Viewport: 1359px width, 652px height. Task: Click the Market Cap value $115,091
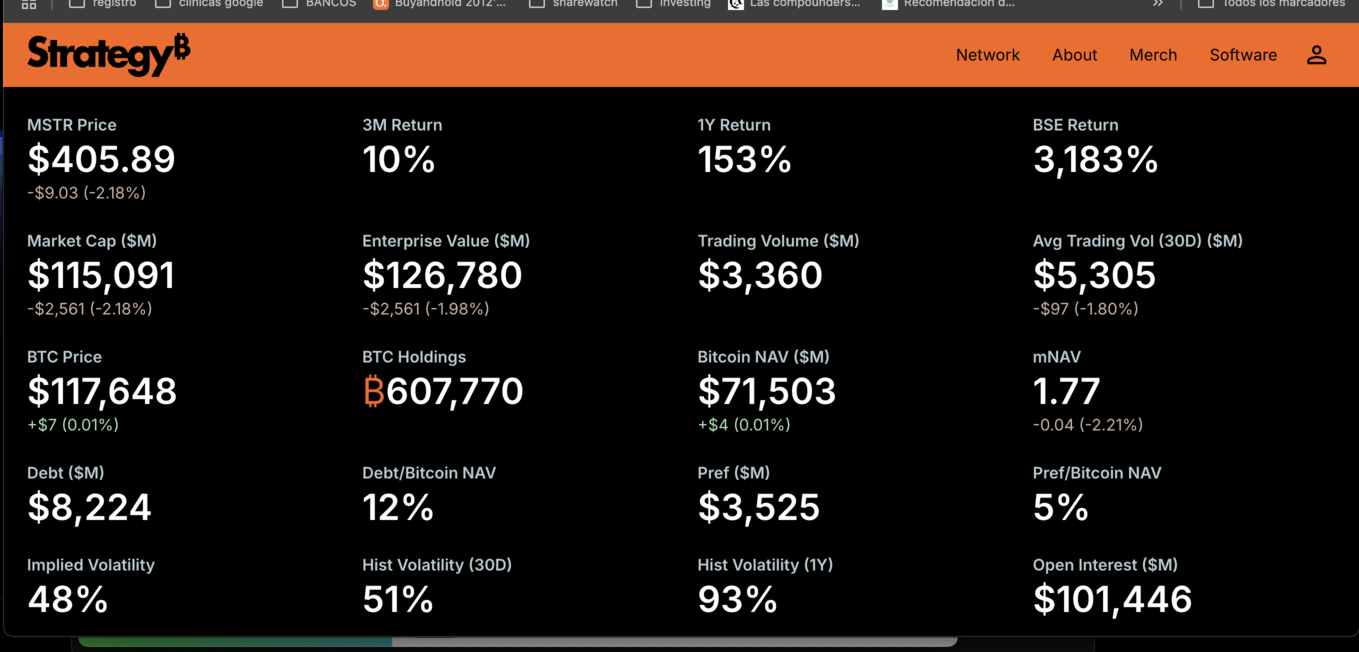(101, 275)
